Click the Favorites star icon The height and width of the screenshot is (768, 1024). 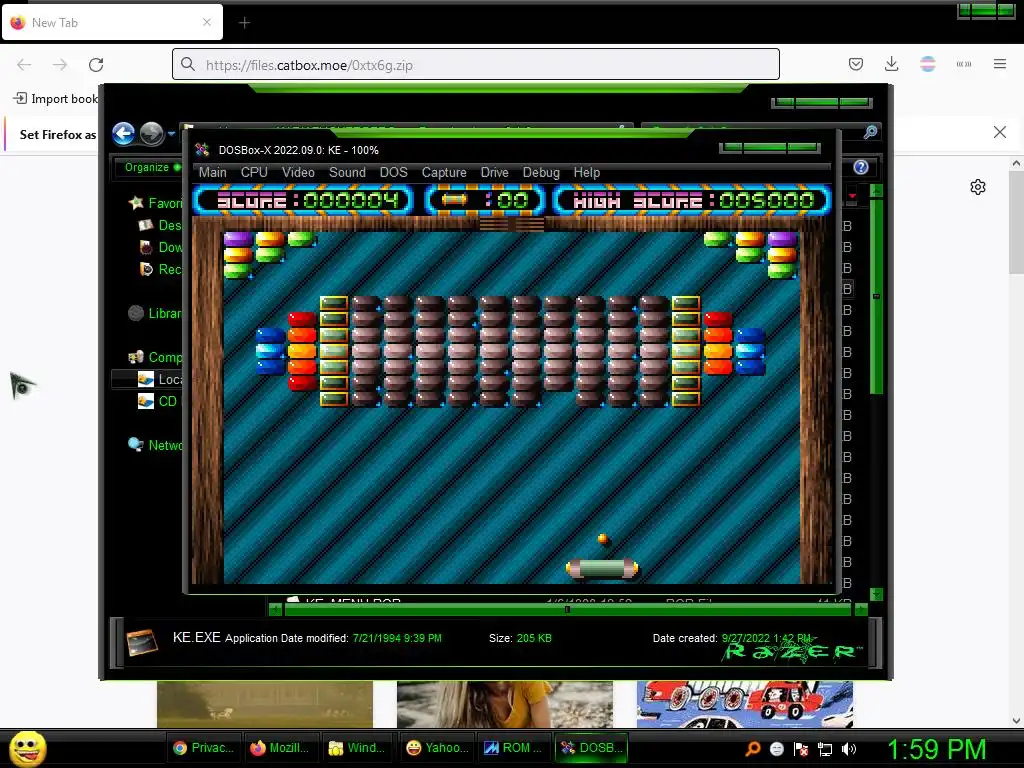[x=136, y=203]
